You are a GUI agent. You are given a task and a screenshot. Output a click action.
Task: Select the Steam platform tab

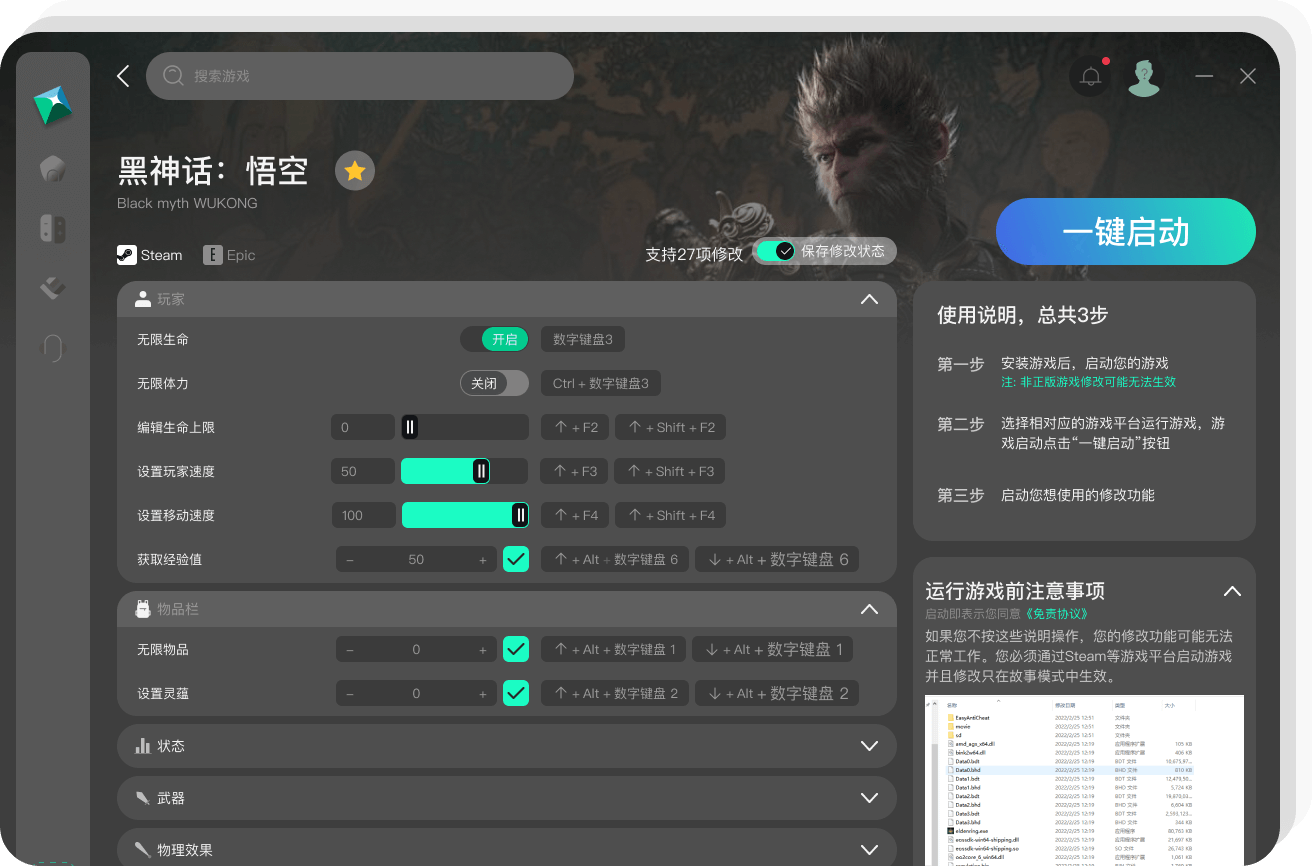[150, 255]
